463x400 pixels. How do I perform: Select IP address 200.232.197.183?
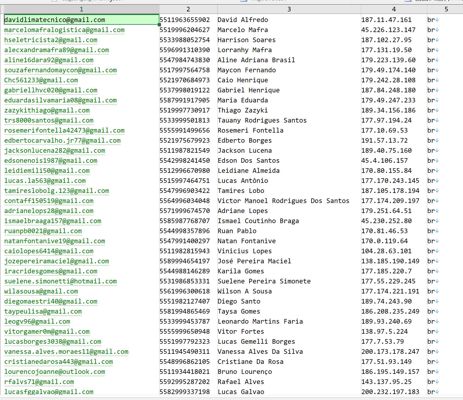(390, 392)
